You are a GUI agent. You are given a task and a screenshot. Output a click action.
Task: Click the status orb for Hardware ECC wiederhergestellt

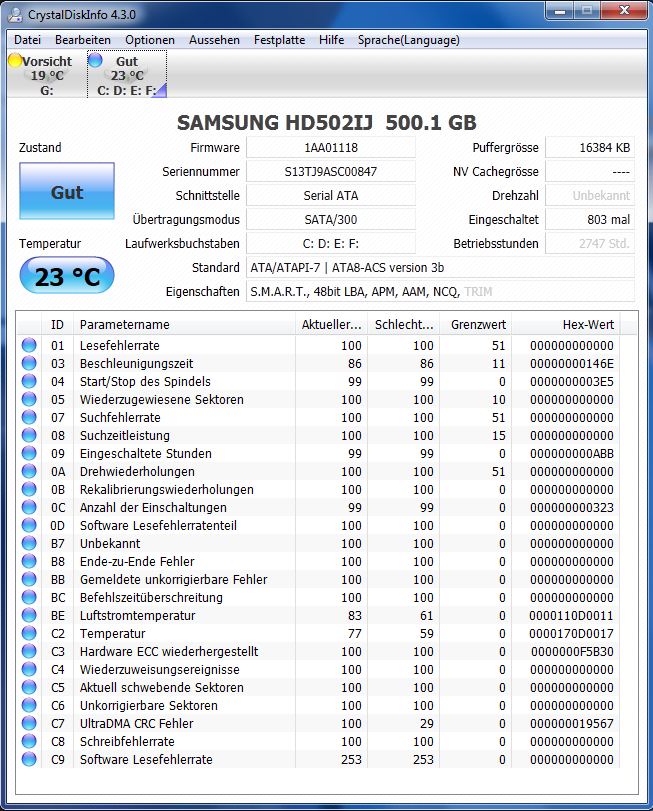pyautogui.click(x=29, y=651)
